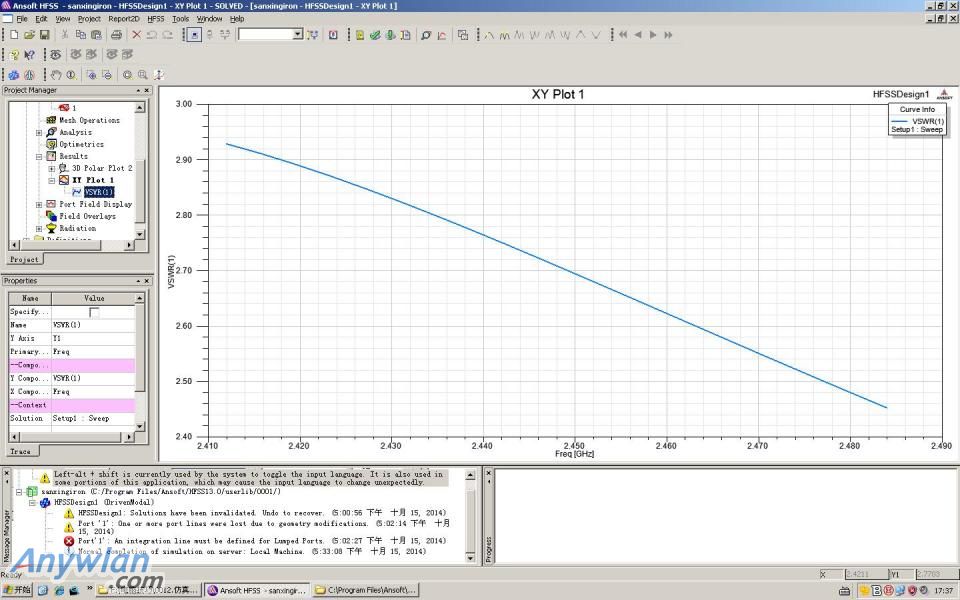This screenshot has height=600, width=960.
Task: Select VSWR(1) trace in project tree
Action: [x=98, y=192]
